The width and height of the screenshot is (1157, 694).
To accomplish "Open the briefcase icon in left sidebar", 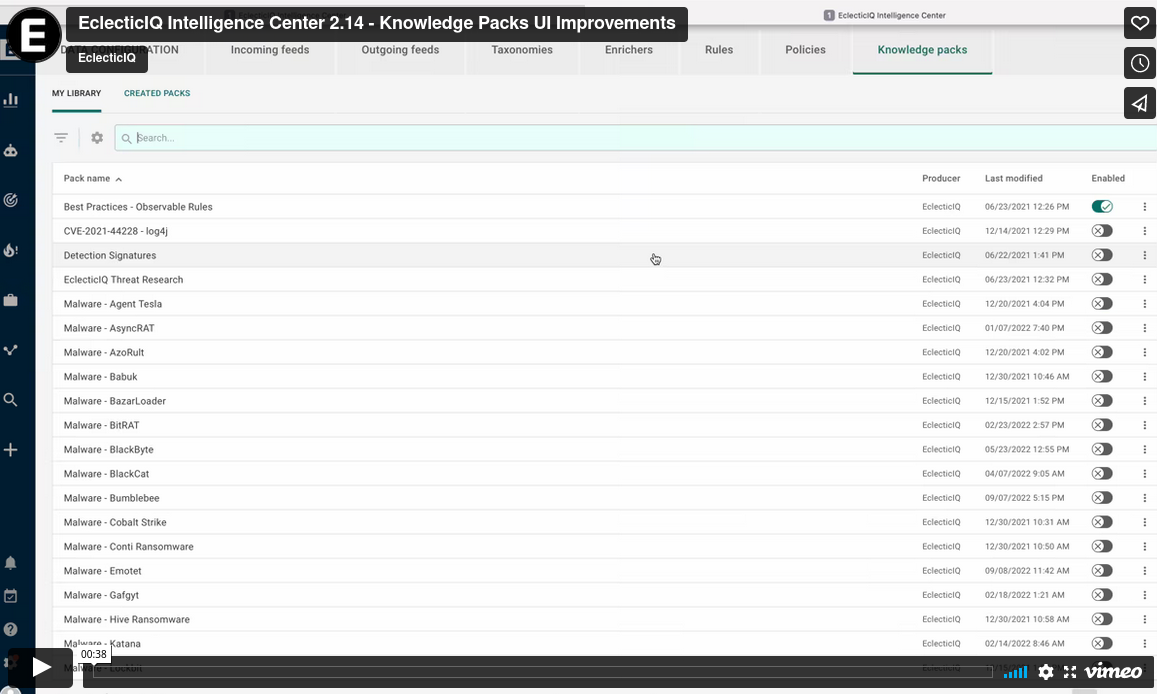I will coord(11,300).
